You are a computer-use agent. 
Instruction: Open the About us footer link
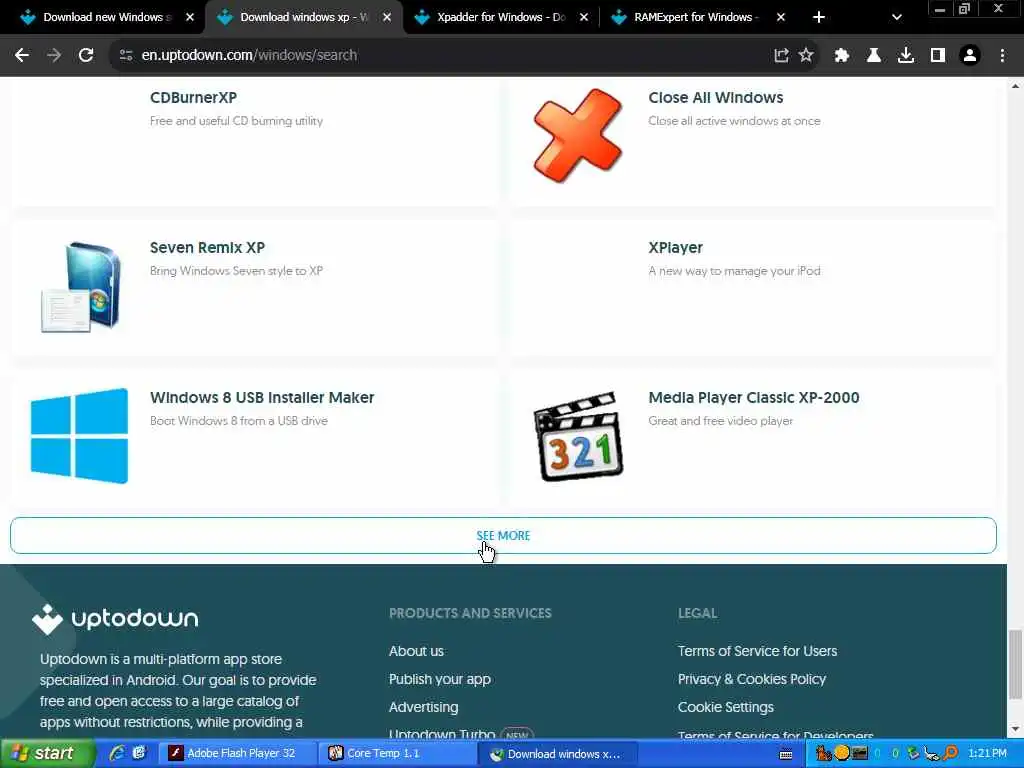(416, 651)
